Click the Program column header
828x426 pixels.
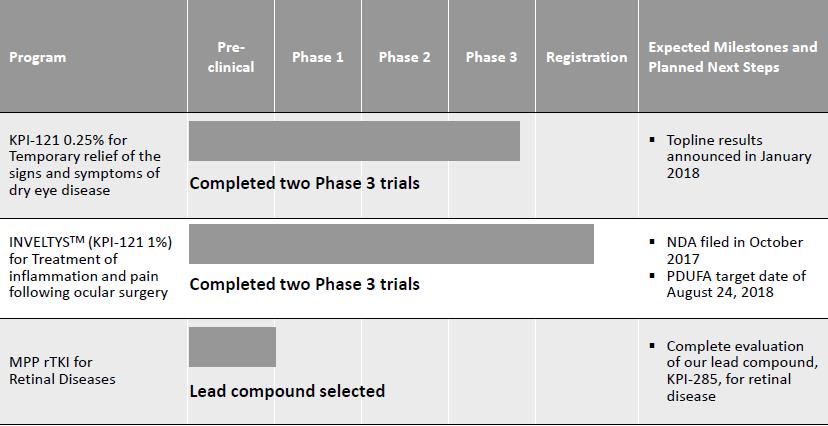tap(38, 57)
